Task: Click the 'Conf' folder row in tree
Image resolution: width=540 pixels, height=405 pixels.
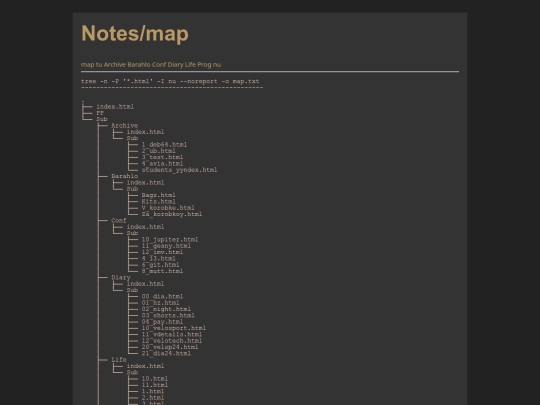Action: [119, 220]
